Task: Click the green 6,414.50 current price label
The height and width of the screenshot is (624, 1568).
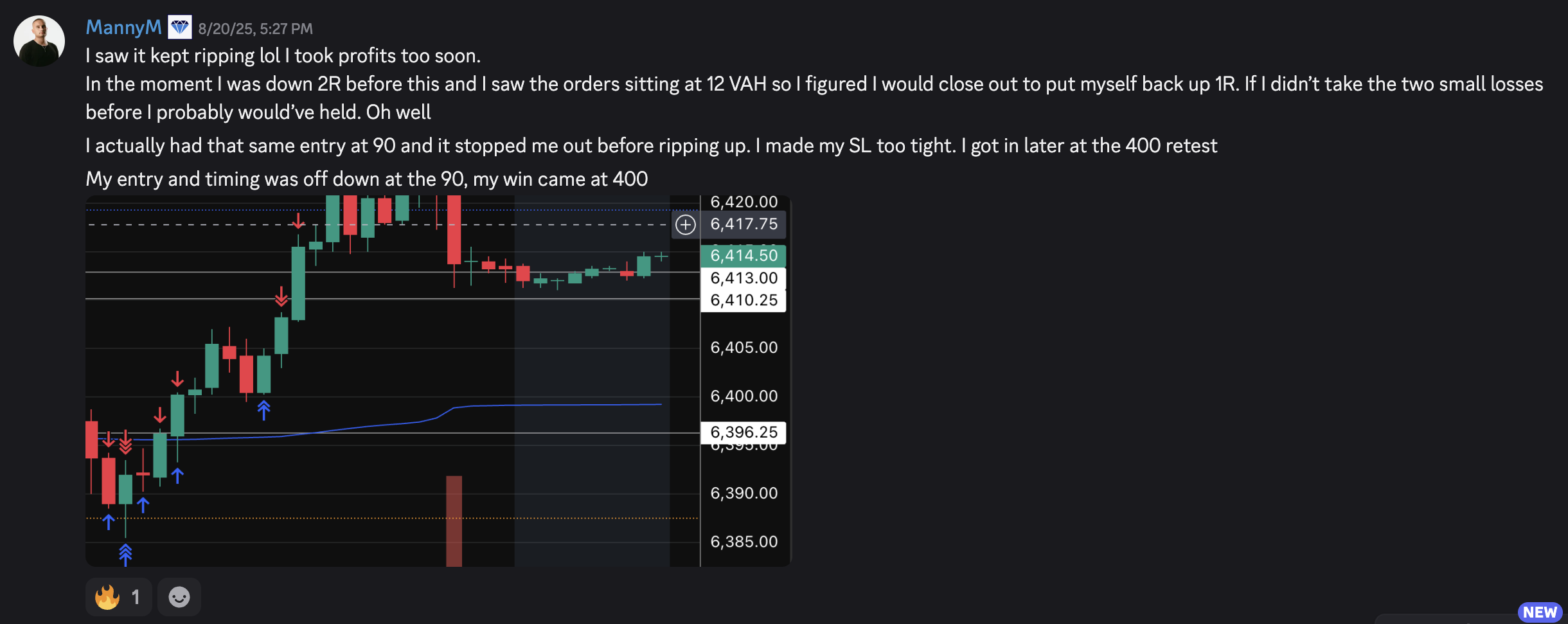Action: (744, 256)
